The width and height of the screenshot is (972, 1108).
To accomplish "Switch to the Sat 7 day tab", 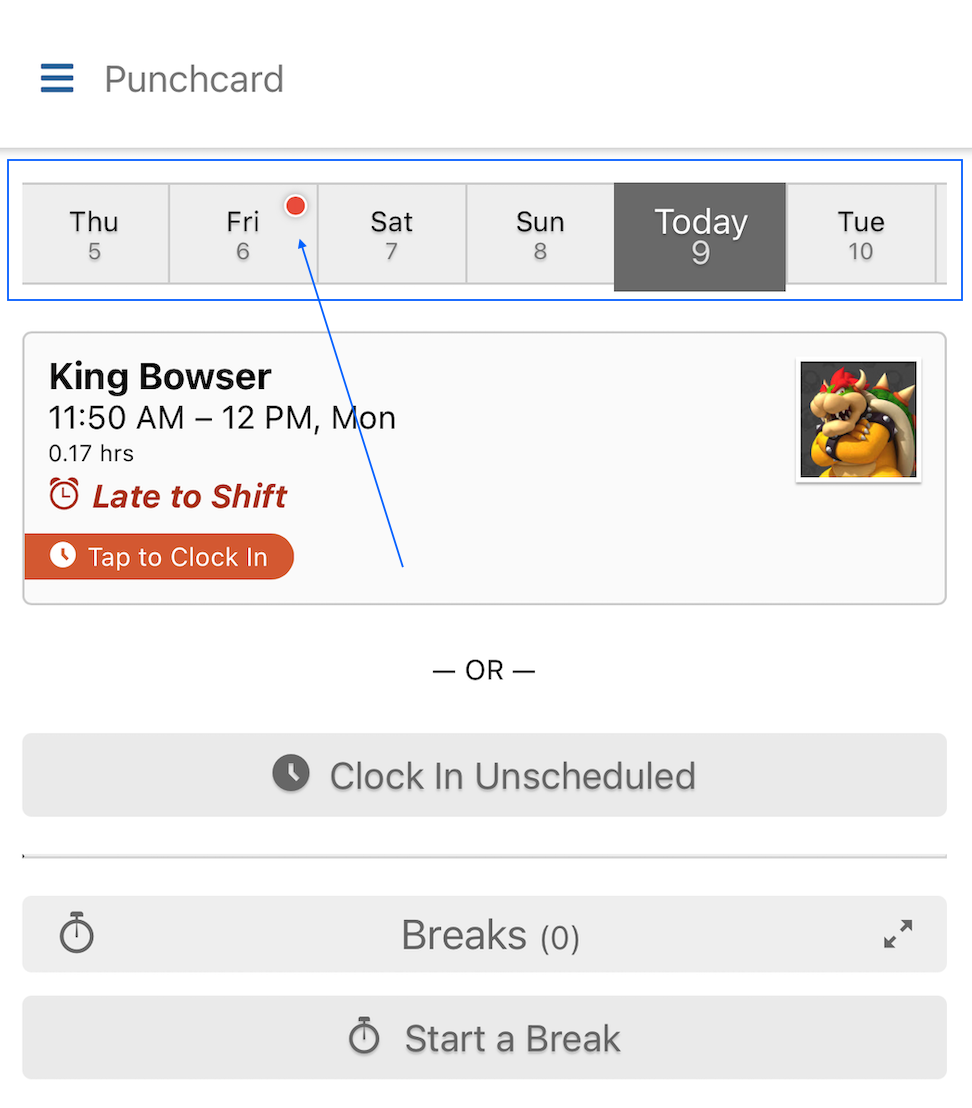I will pos(391,234).
